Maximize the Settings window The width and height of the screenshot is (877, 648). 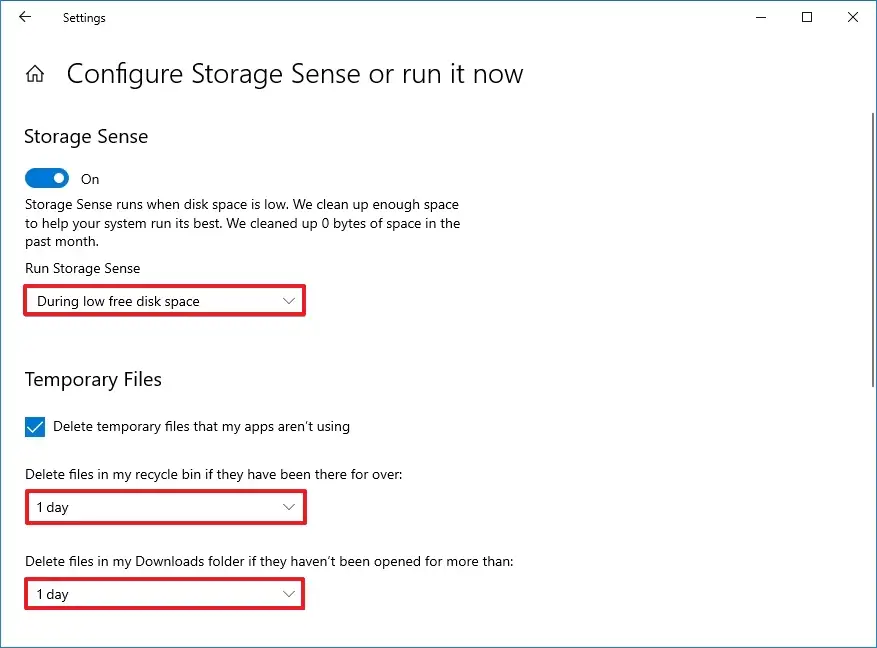click(x=806, y=17)
